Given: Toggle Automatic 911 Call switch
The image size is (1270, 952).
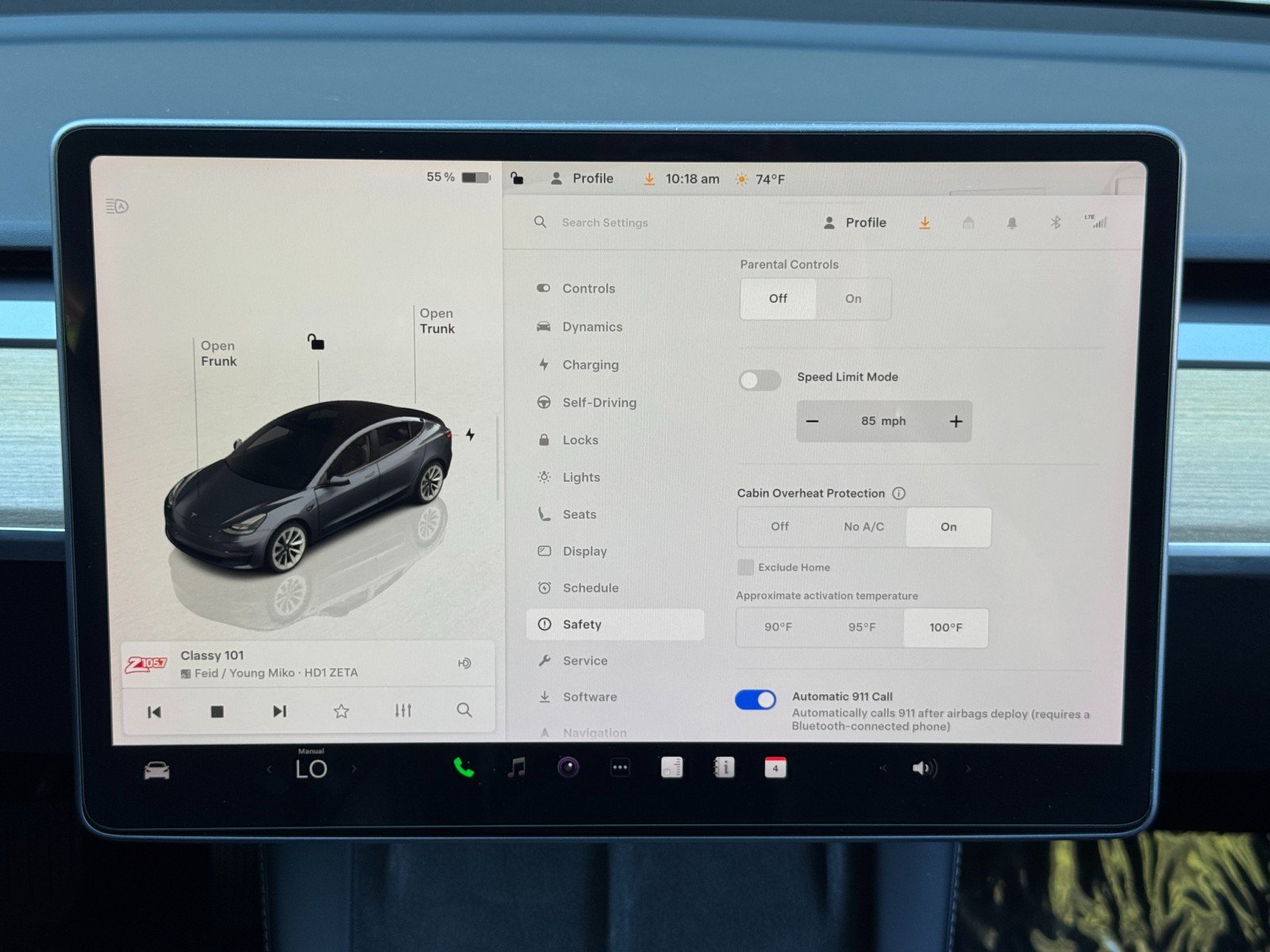Looking at the screenshot, I should tap(756, 700).
